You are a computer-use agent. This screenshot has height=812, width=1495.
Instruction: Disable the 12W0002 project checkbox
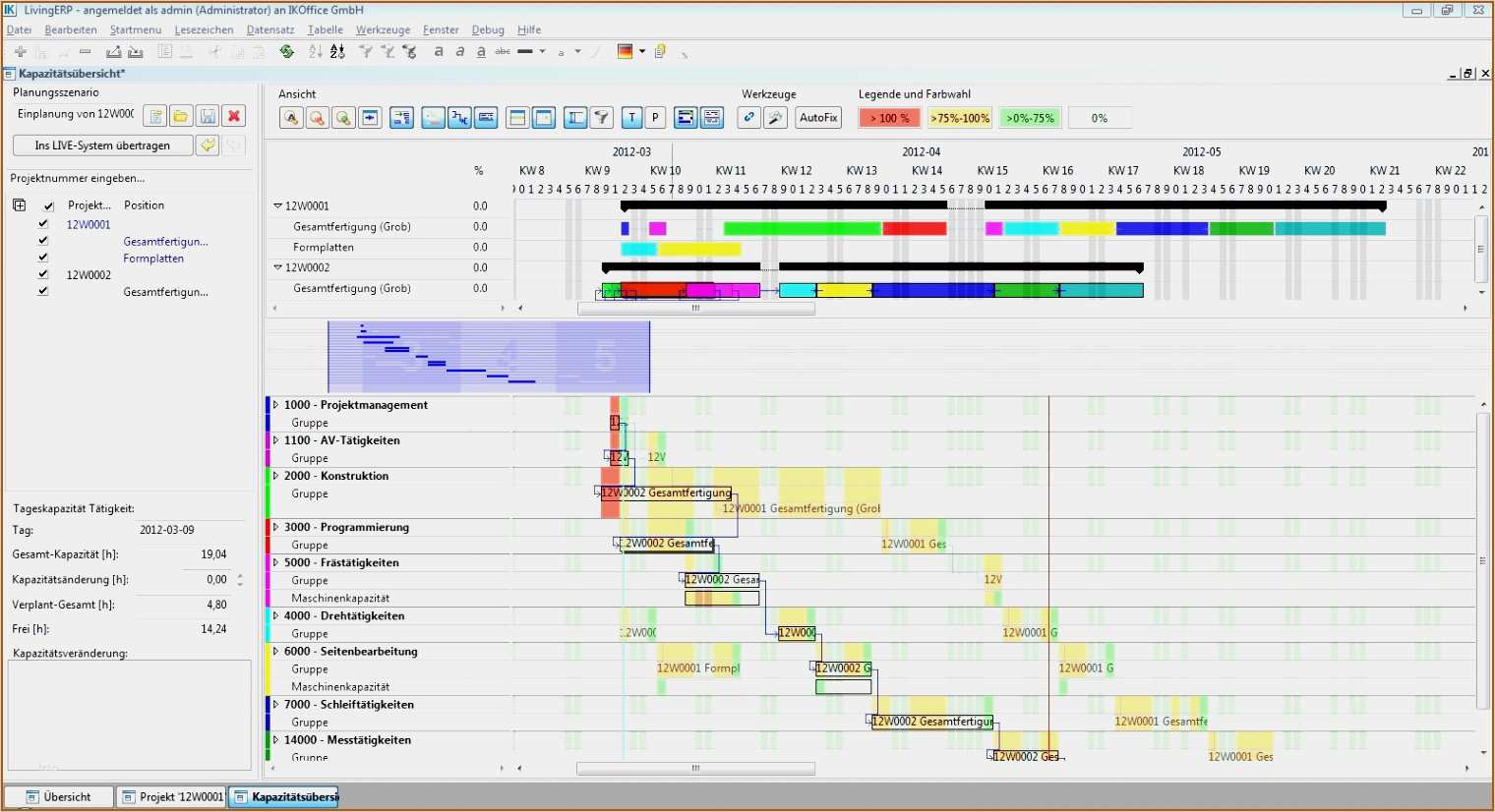[x=42, y=274]
